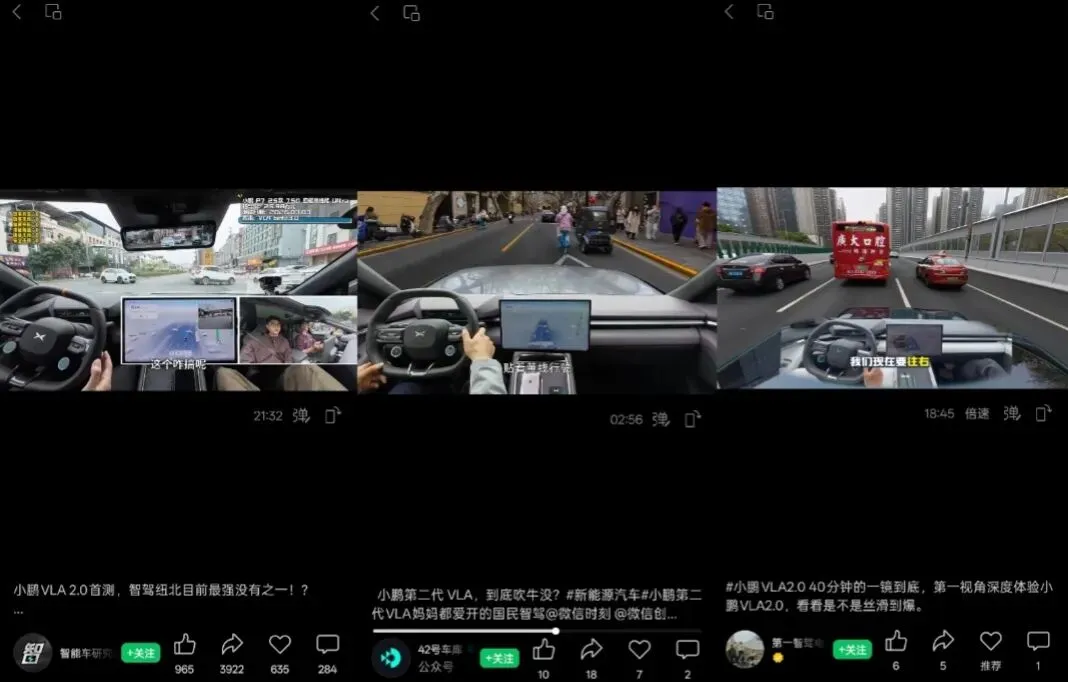Like the 第一智驾 video with 6 likes
Screen dimensions: 1068x682
click(x=896, y=641)
